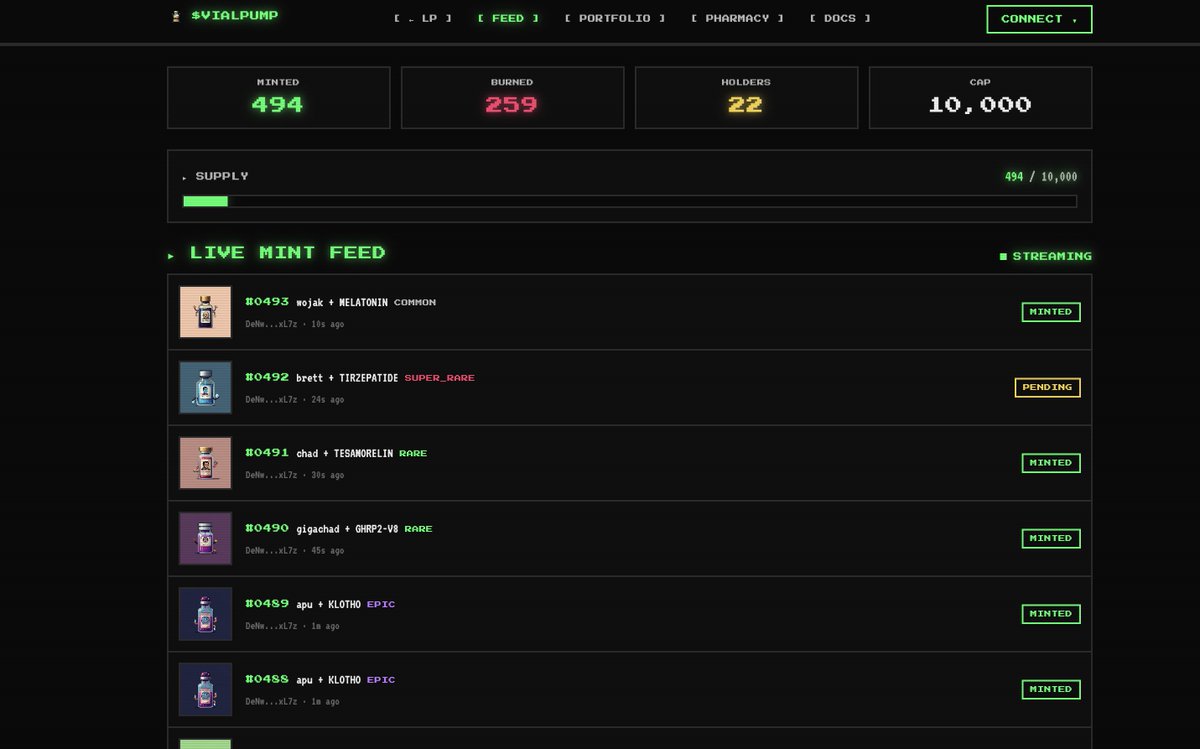Click the RARE tag on #0490
1200x749 pixels.
point(419,529)
